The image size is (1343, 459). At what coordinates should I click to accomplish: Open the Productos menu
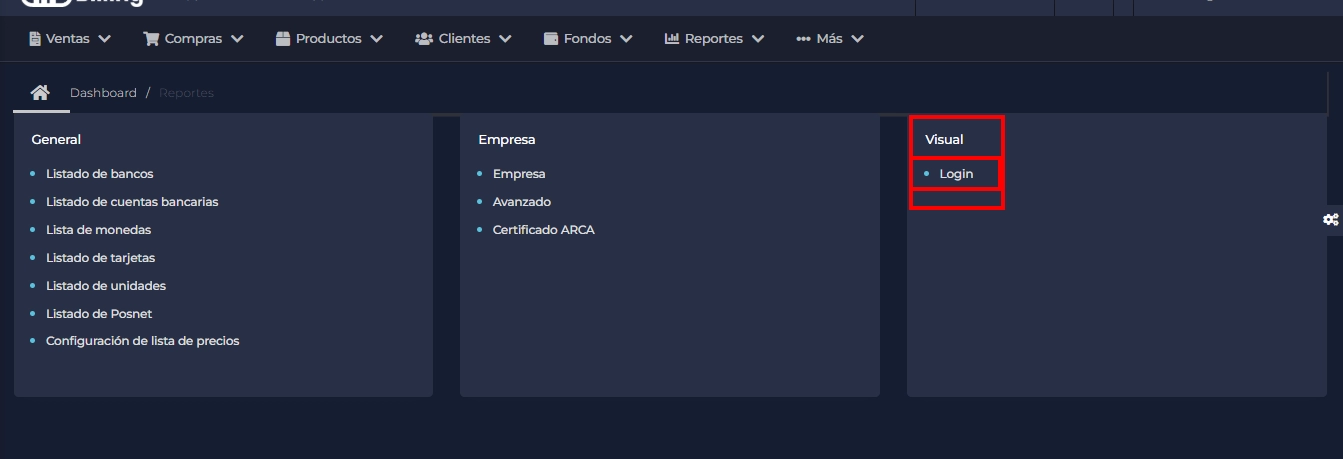[x=329, y=39]
